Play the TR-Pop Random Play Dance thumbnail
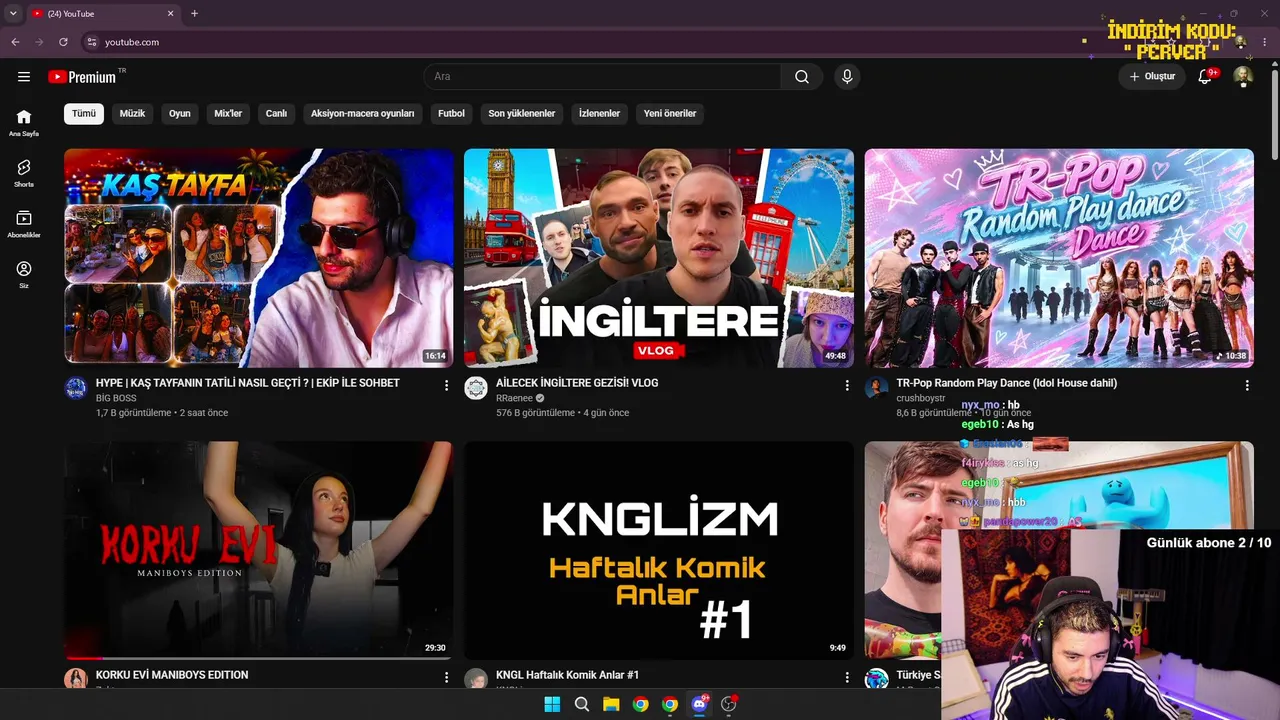The height and width of the screenshot is (720, 1280). point(1059,258)
